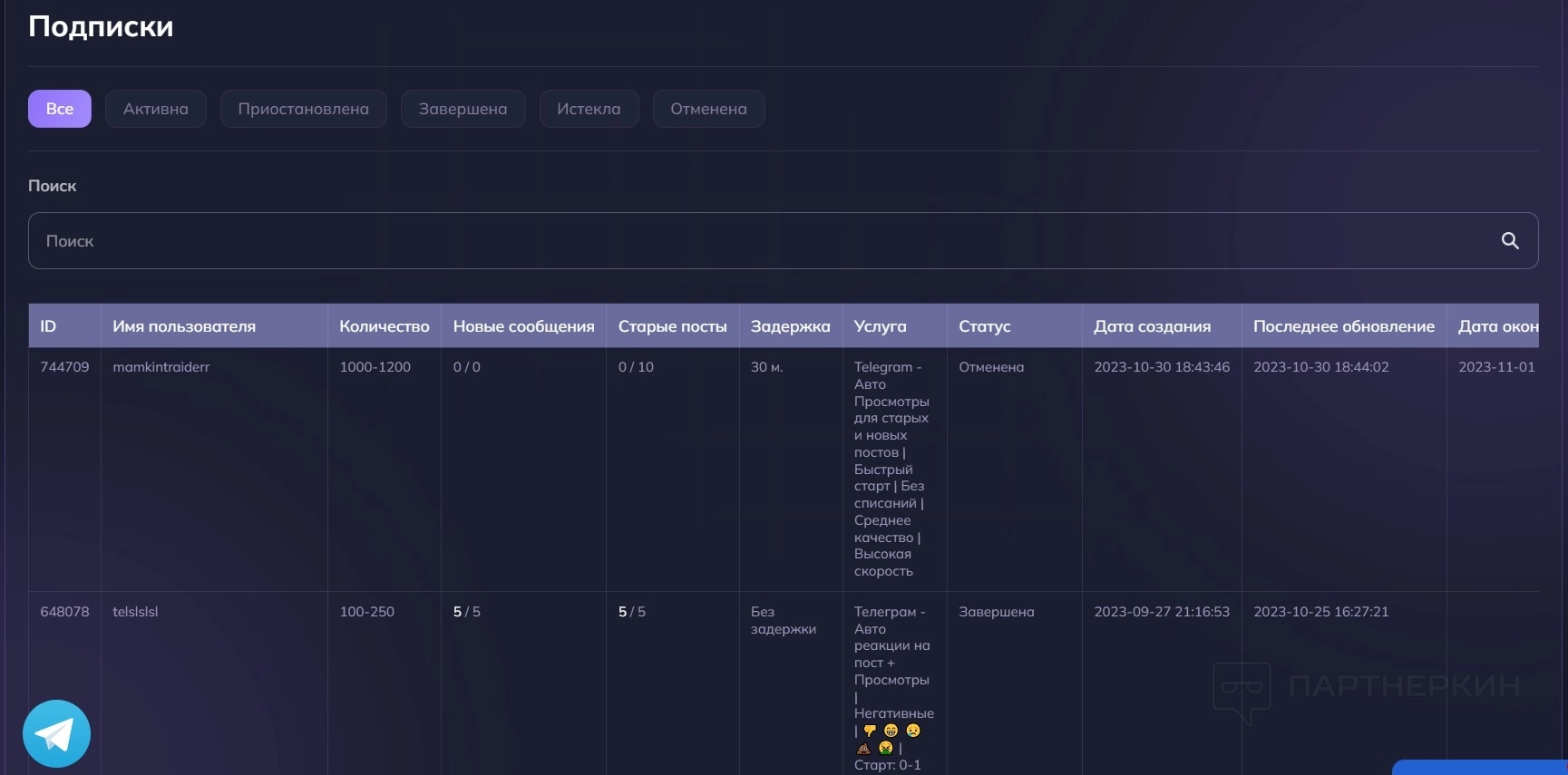Viewport: 1568px width, 775px height.
Task: Open the "Истекла" filter tab
Action: (589, 109)
